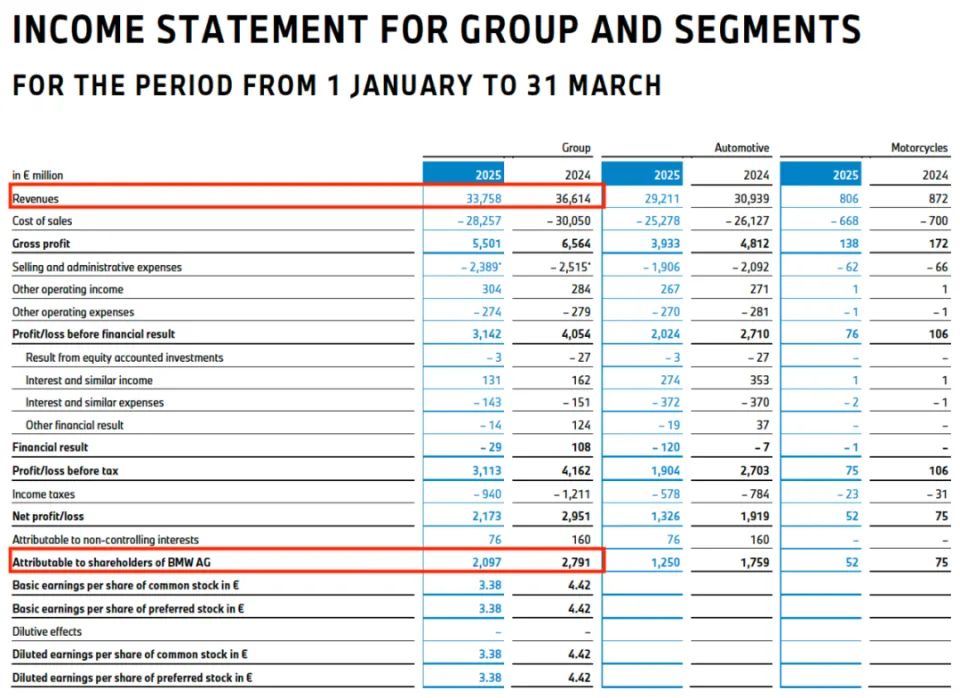This screenshot has width=960, height=698.
Task: Click Attributable to shareholders of BMW AG label
Action: (111, 562)
